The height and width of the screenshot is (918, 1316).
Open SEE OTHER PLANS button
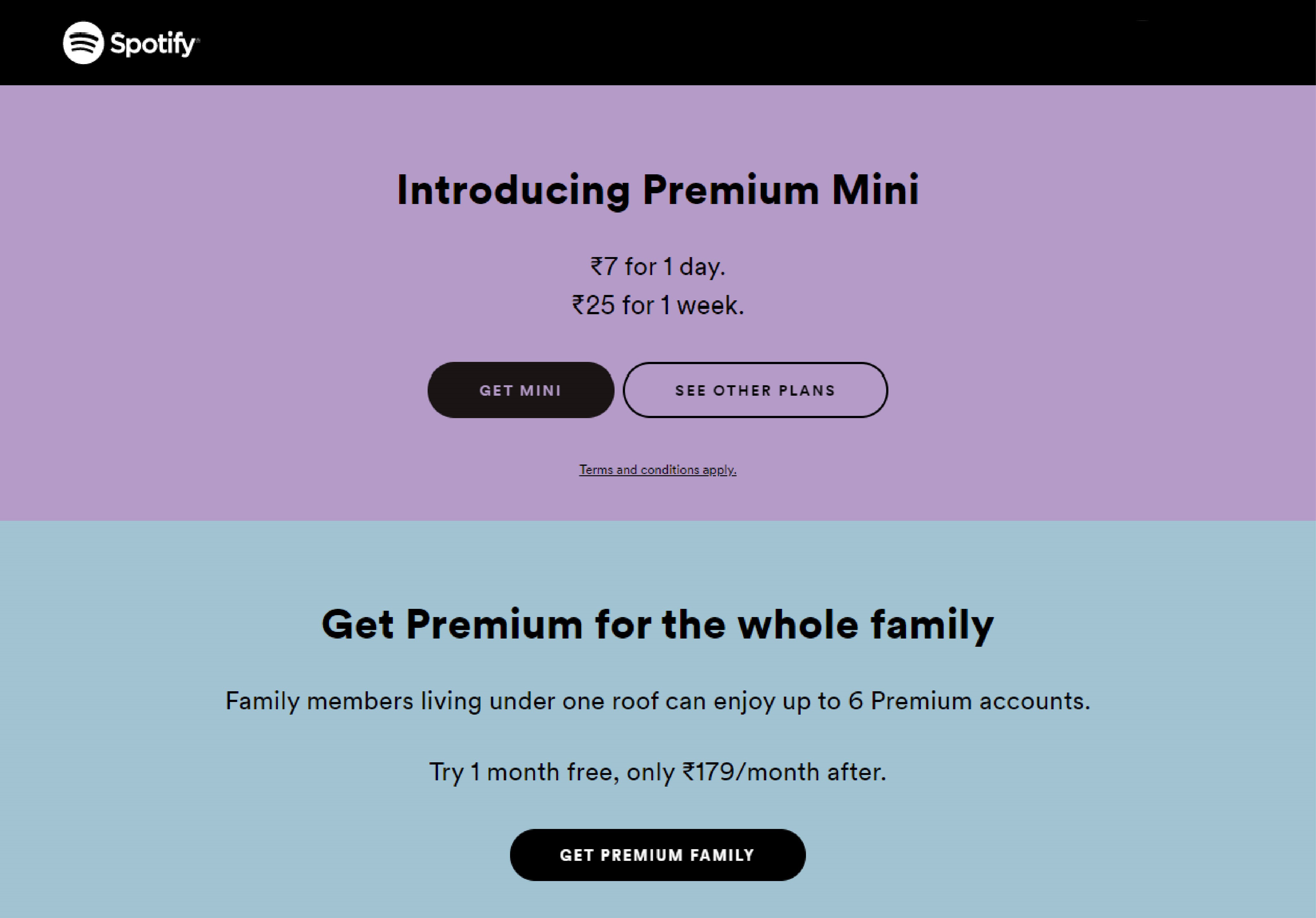pyautogui.click(x=755, y=390)
